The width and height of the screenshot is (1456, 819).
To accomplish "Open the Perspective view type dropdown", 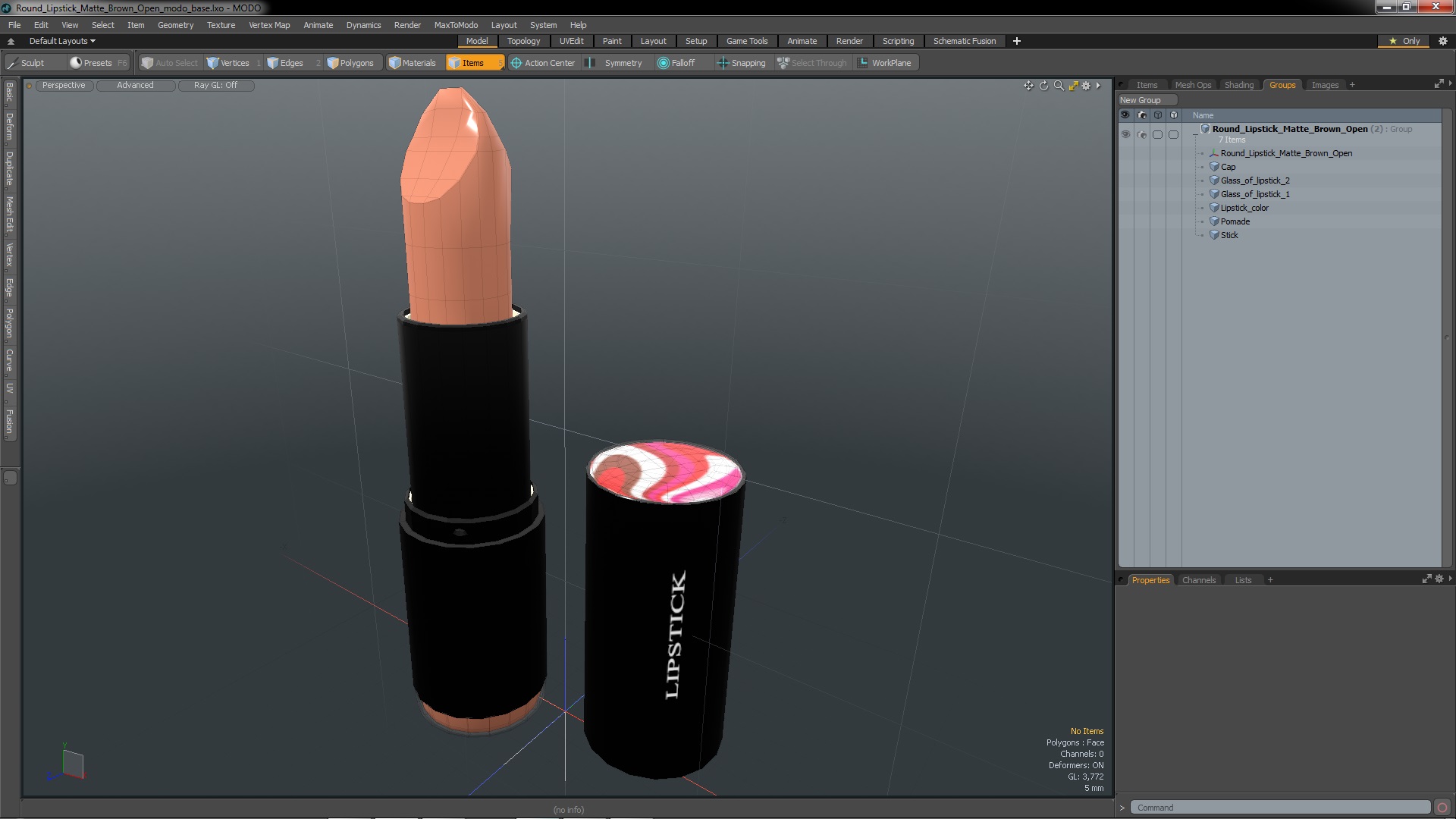I will point(64,86).
